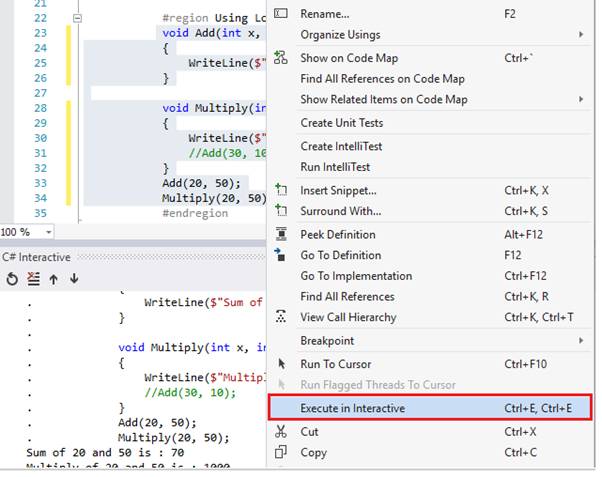
Task: Collapse the Using Local region outline toggle
Action: pyautogui.click(x=78, y=18)
